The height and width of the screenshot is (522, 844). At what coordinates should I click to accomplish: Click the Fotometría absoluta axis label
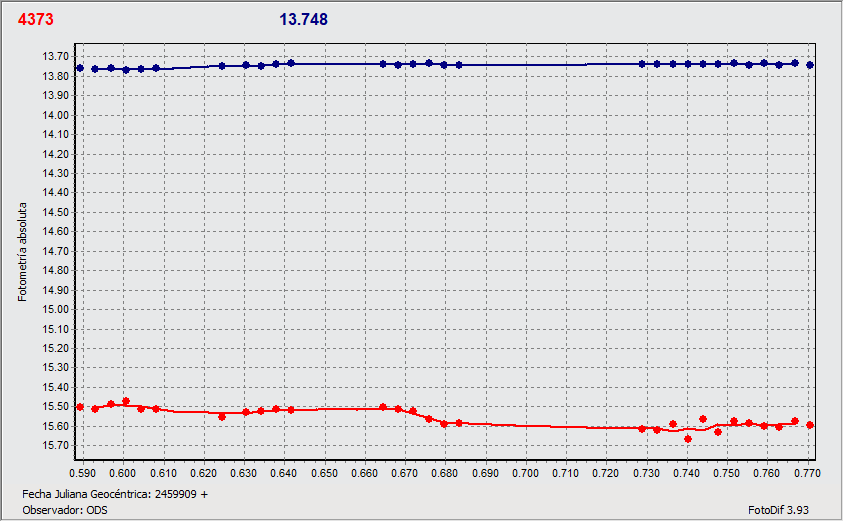click(x=22, y=252)
